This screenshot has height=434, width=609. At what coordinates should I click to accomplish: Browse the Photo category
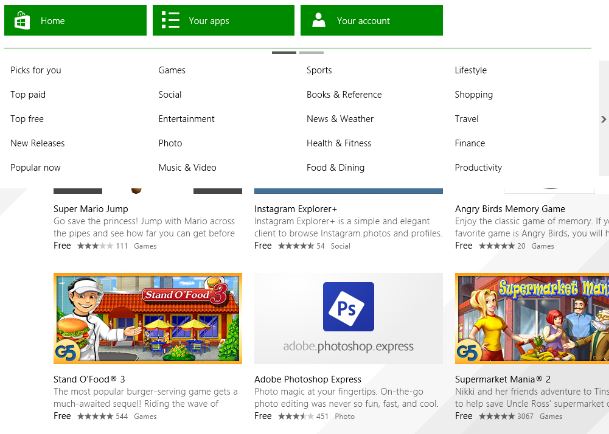point(170,143)
